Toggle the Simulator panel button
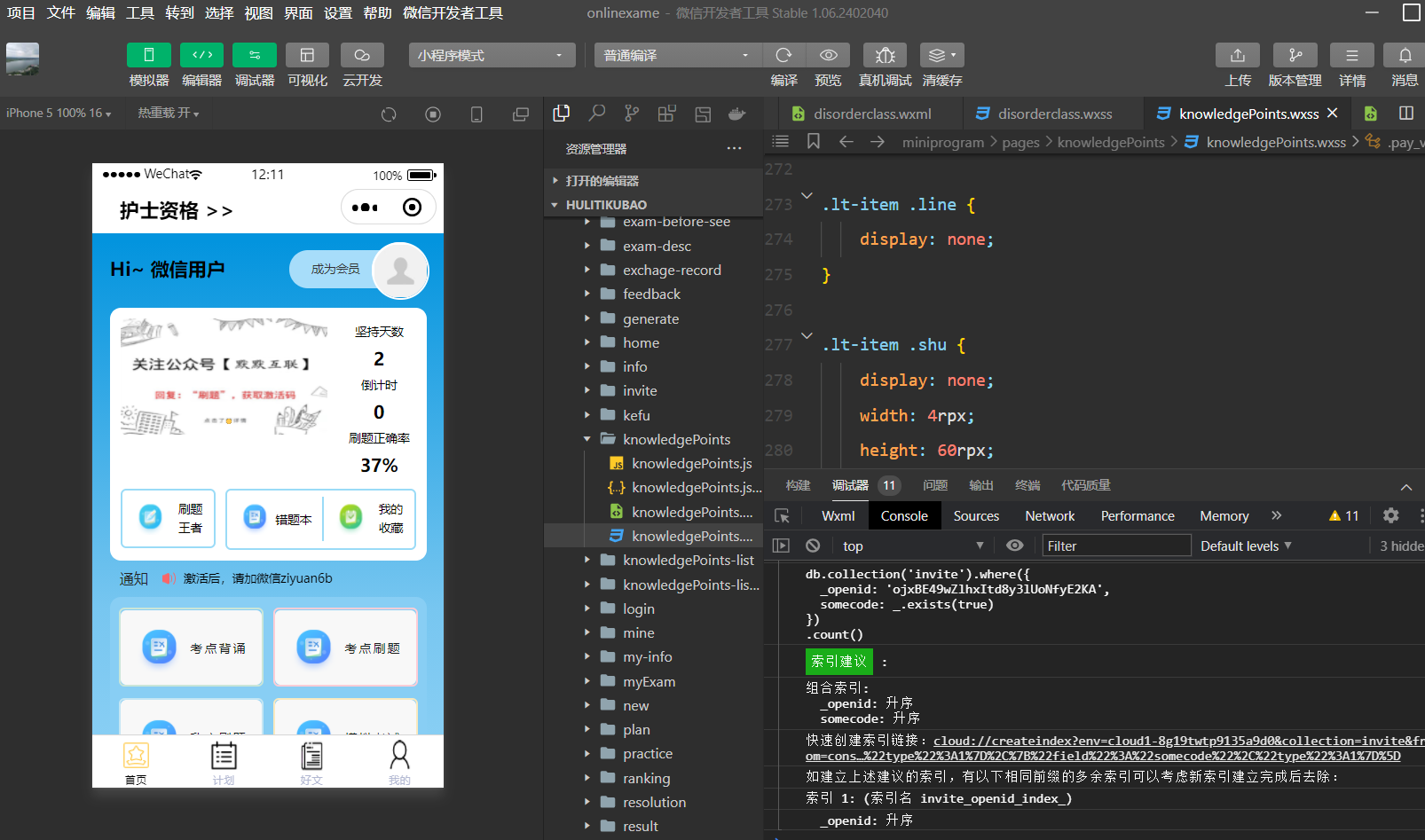This screenshot has width=1425, height=840. click(149, 55)
